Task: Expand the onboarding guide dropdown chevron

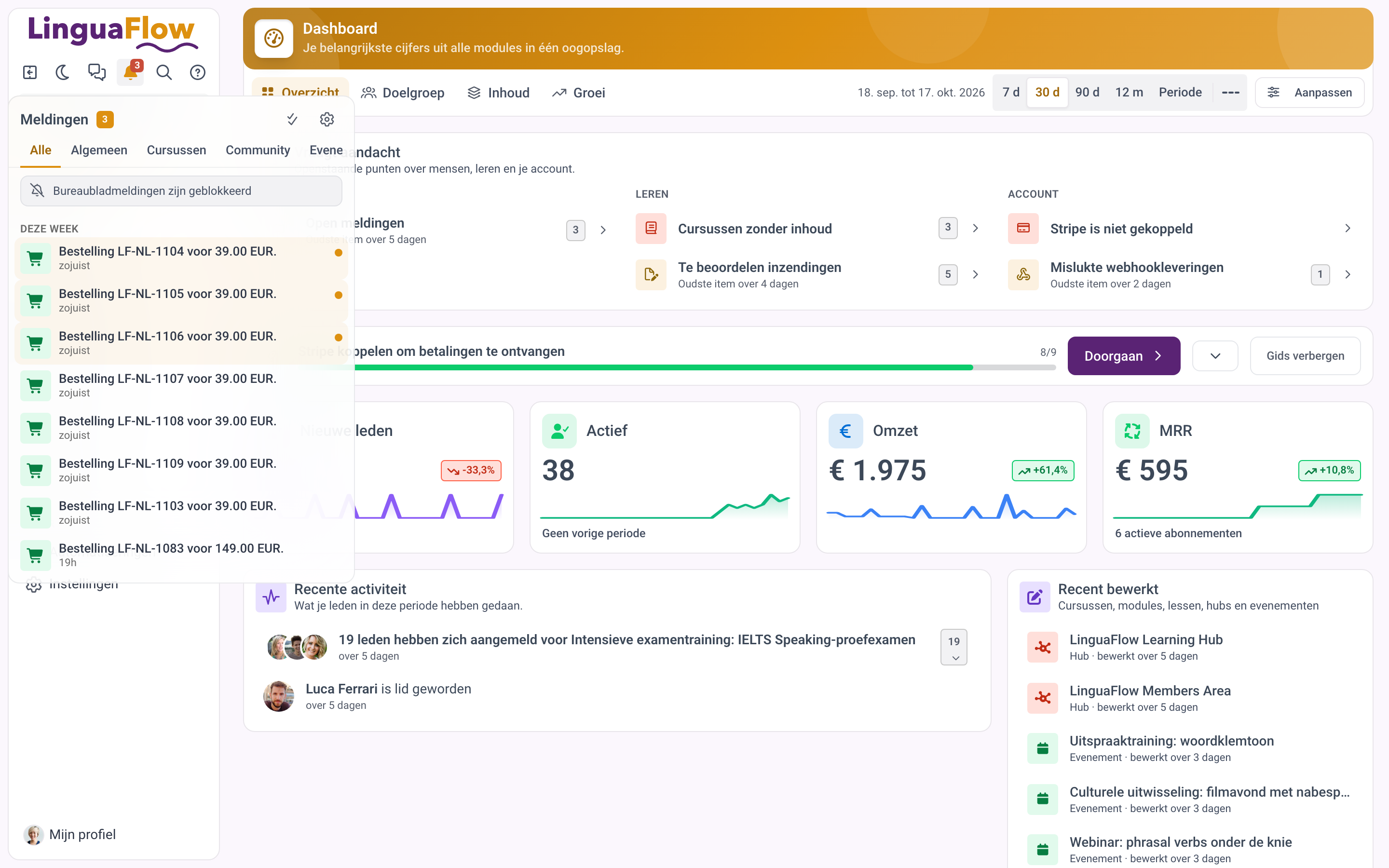Action: (1215, 356)
